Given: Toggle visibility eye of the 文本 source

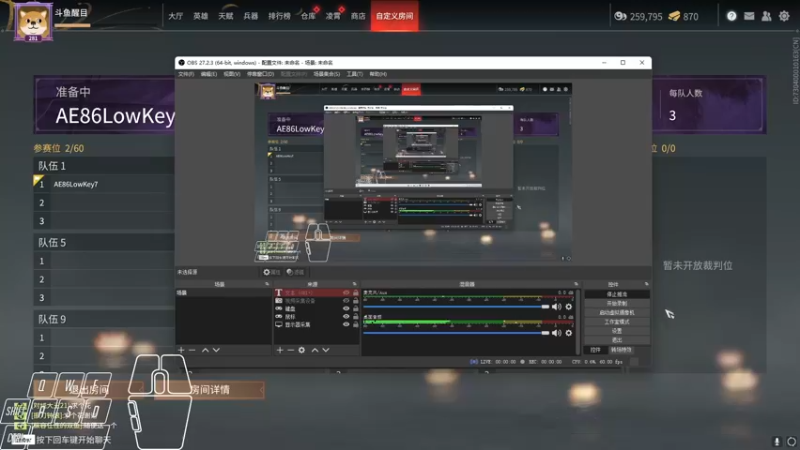Looking at the screenshot, I should pyautogui.click(x=346, y=293).
